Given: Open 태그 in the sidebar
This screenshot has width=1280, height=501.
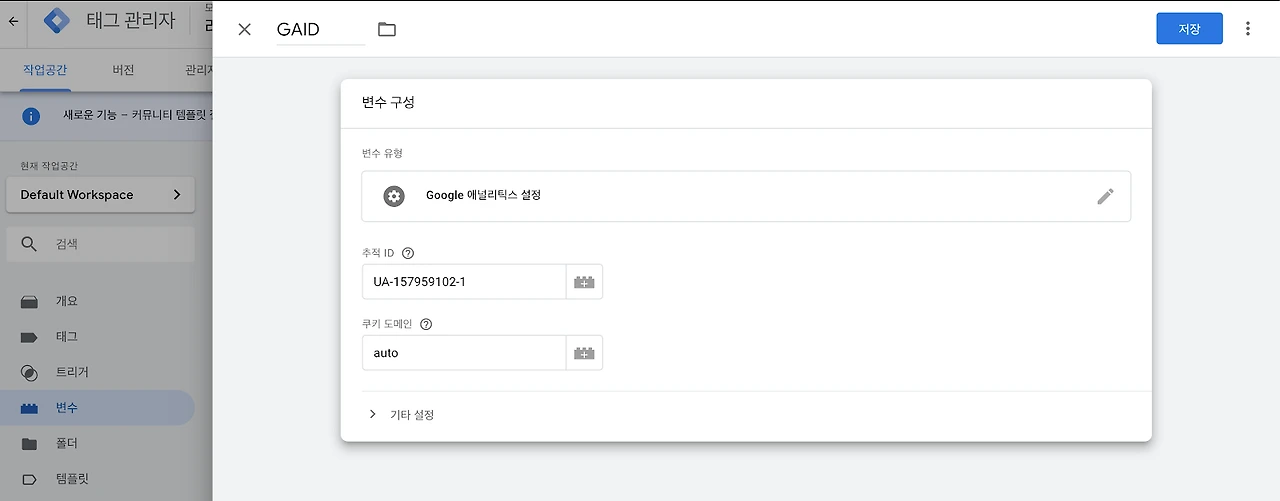Looking at the screenshot, I should click(67, 337).
